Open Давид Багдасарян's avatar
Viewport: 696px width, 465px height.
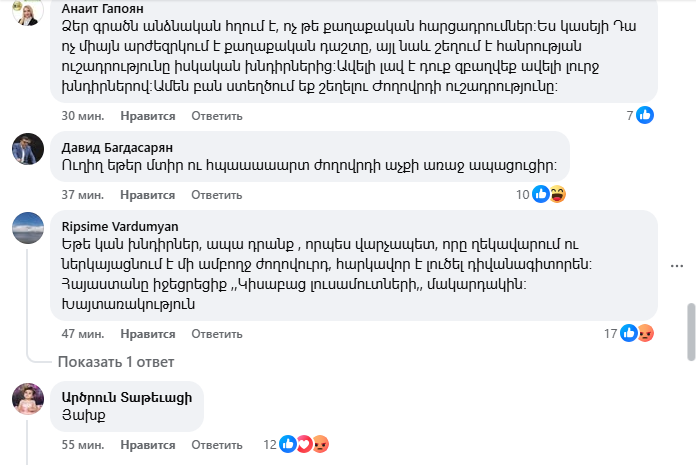click(26, 149)
